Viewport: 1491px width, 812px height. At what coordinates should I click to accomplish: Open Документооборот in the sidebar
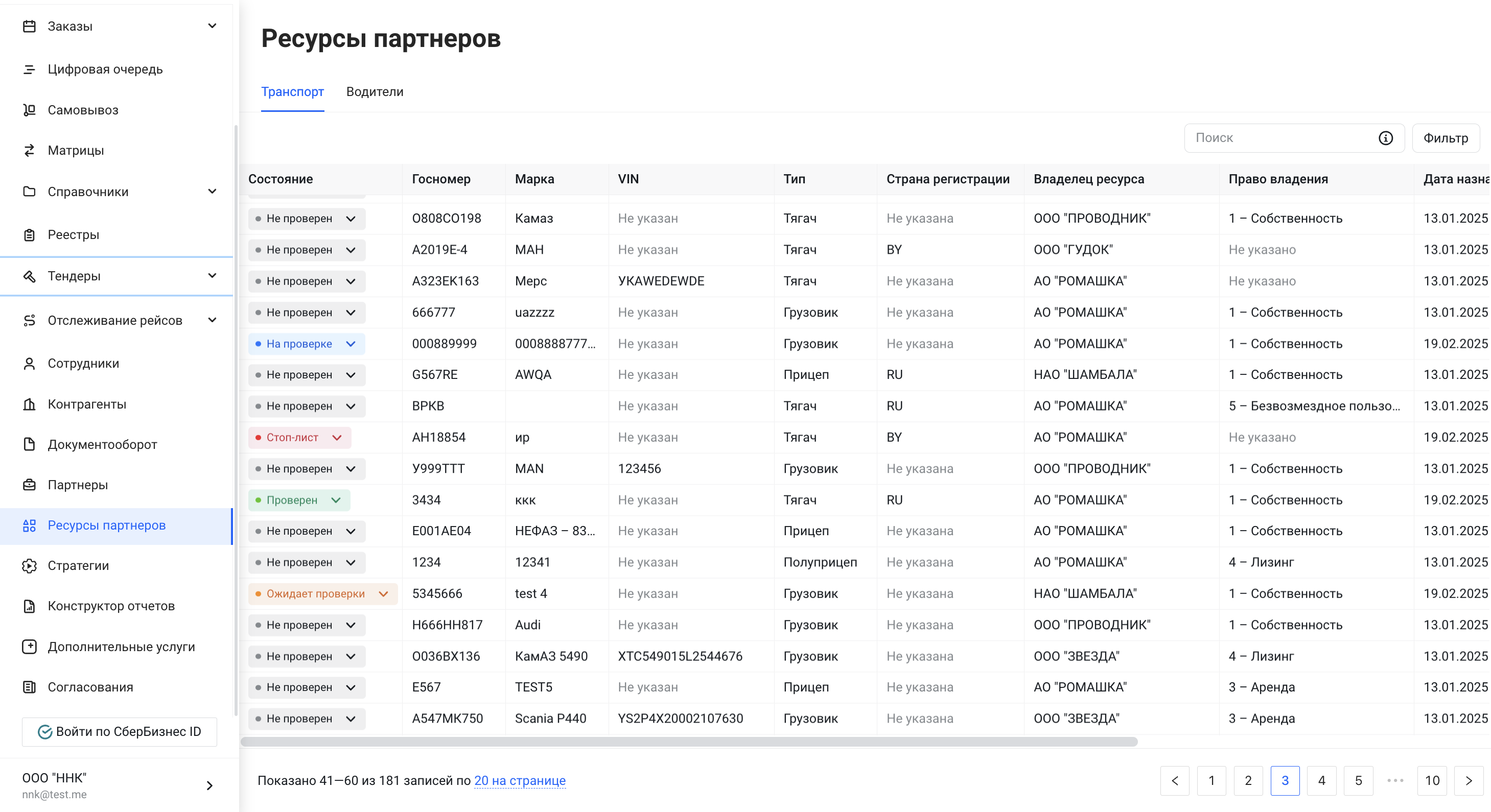pyautogui.click(x=102, y=445)
